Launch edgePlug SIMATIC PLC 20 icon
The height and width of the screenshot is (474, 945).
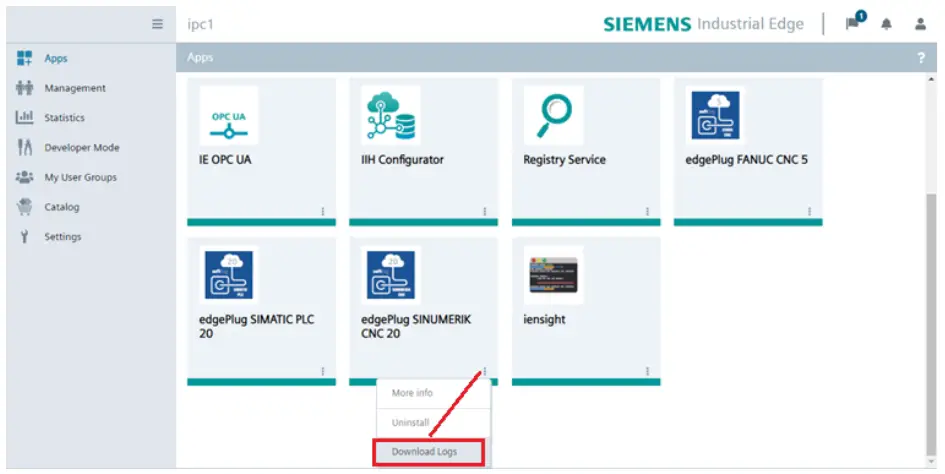(x=228, y=275)
